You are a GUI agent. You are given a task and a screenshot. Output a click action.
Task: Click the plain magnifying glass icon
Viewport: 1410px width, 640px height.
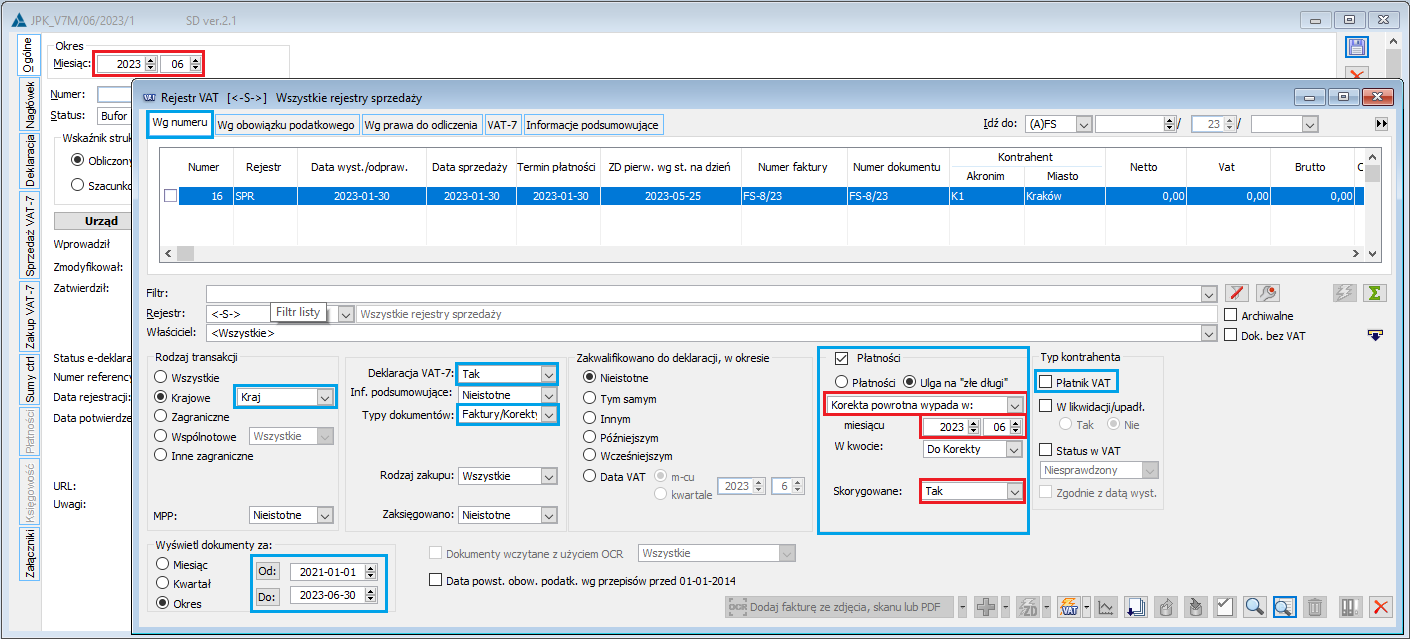coord(1255,606)
